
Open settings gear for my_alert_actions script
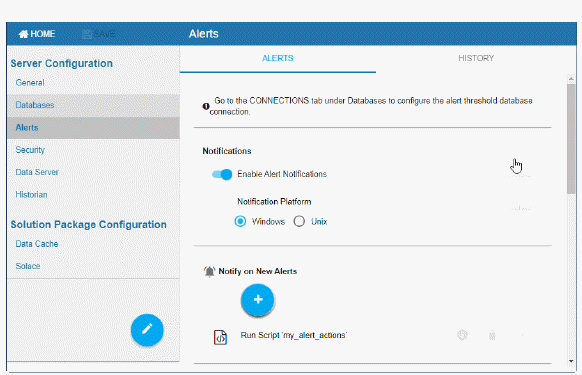462,335
